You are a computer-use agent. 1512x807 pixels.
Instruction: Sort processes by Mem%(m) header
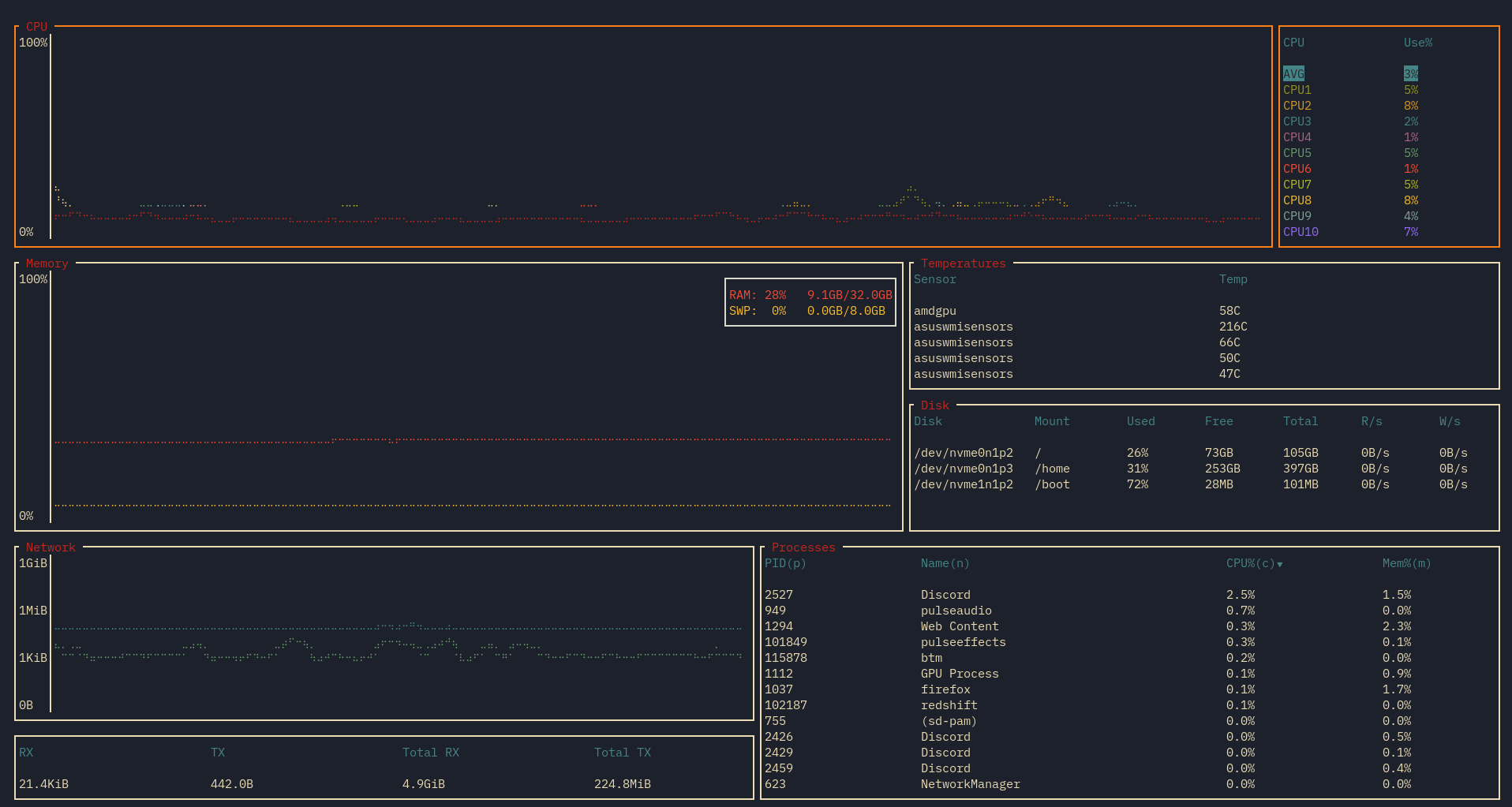[1406, 563]
